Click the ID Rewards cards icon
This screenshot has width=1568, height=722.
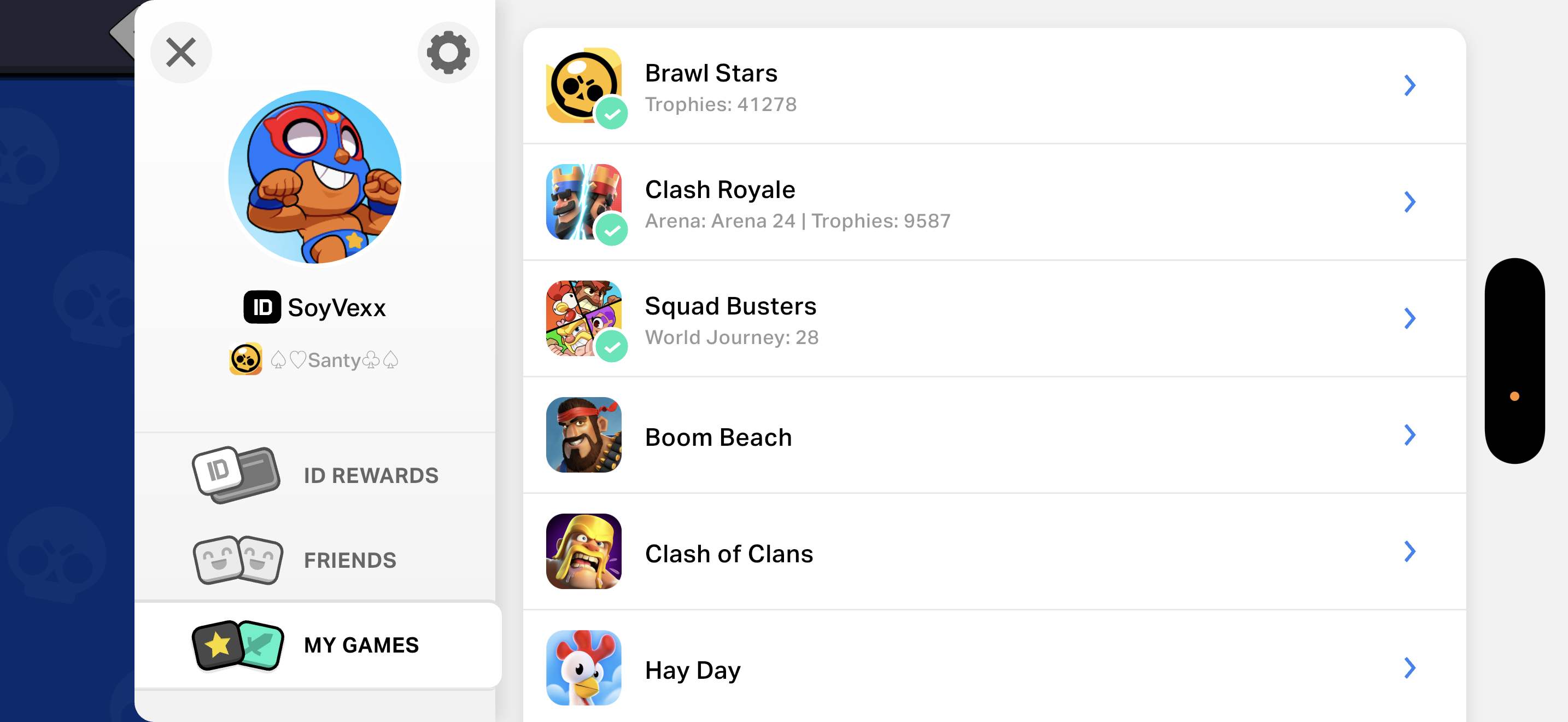click(x=236, y=475)
